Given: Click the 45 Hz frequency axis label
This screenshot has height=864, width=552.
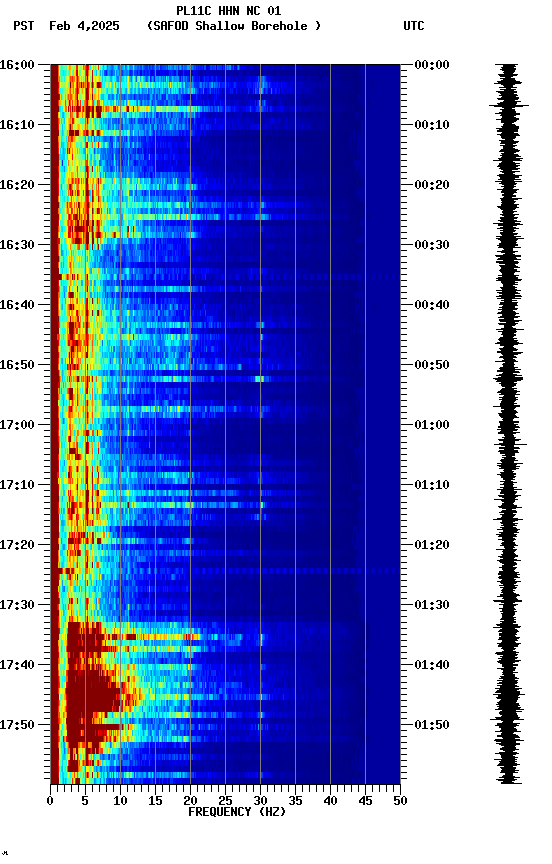Looking at the screenshot, I should (365, 801).
